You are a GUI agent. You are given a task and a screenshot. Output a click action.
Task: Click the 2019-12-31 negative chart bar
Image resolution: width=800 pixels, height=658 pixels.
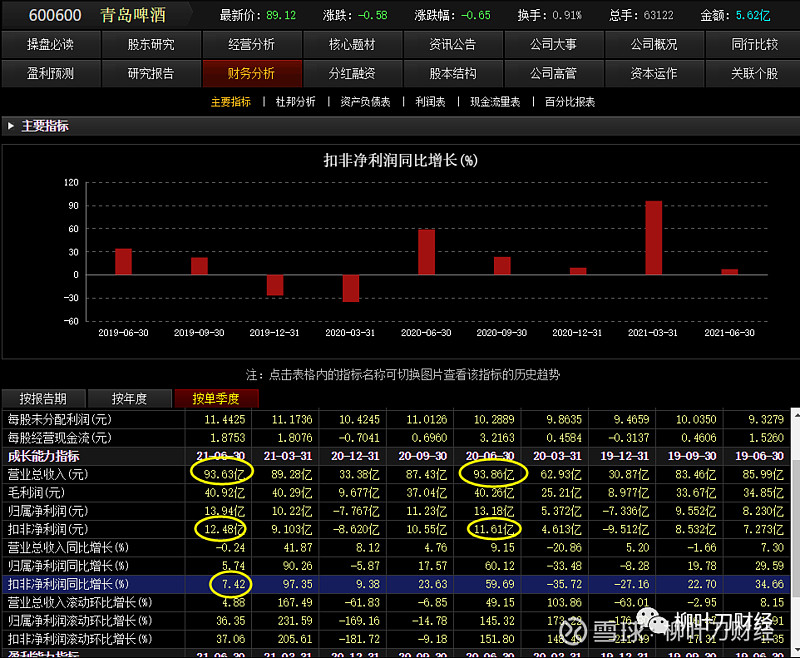[x=275, y=285]
